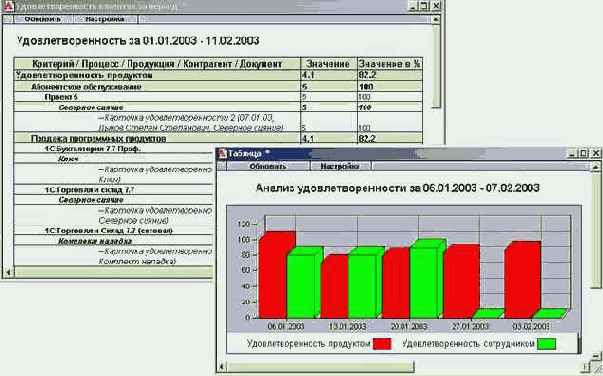Click the Значение в % column header
The height and width of the screenshot is (376, 603).
[389, 64]
